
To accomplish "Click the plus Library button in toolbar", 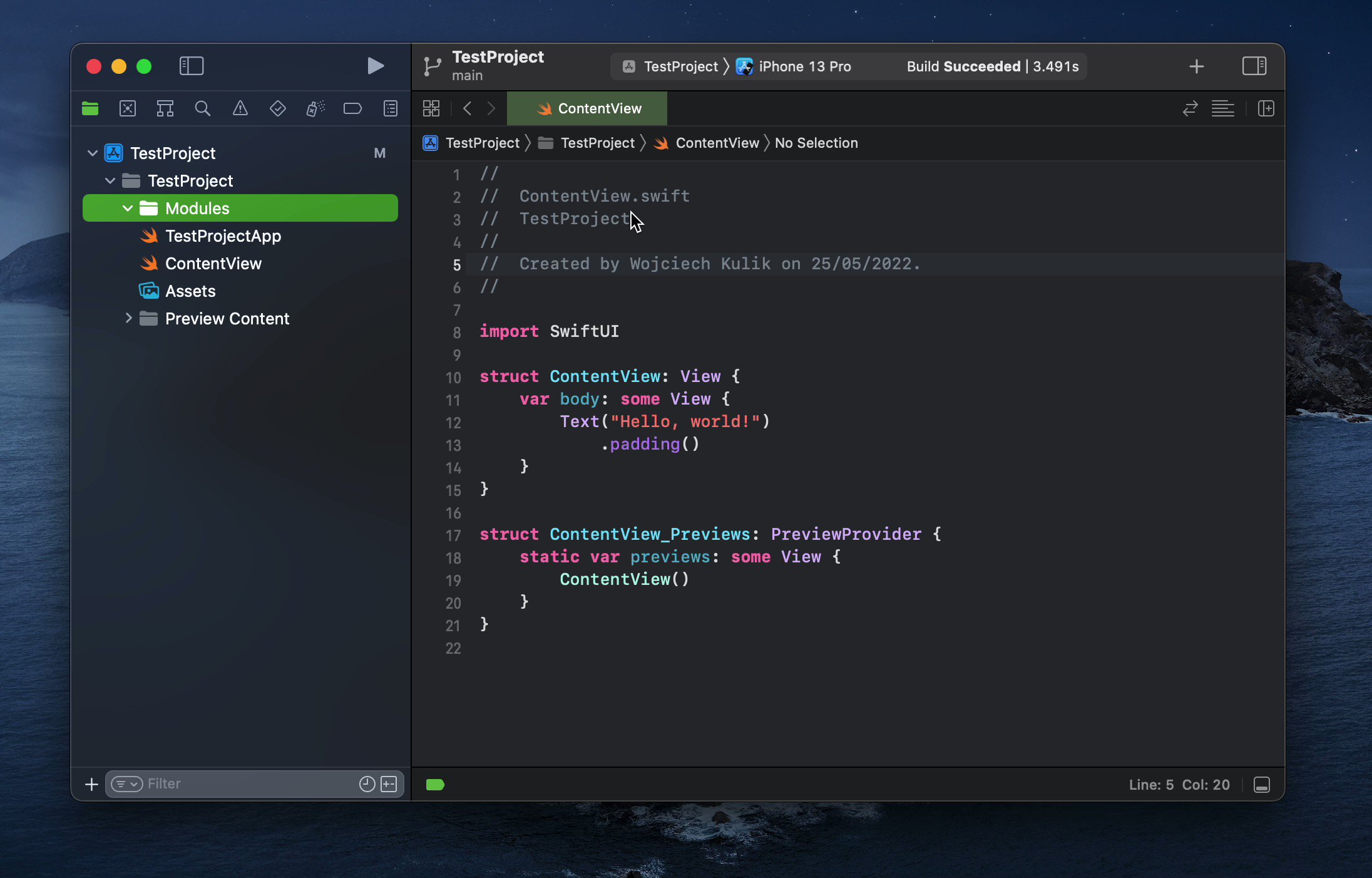I will (x=1196, y=66).
